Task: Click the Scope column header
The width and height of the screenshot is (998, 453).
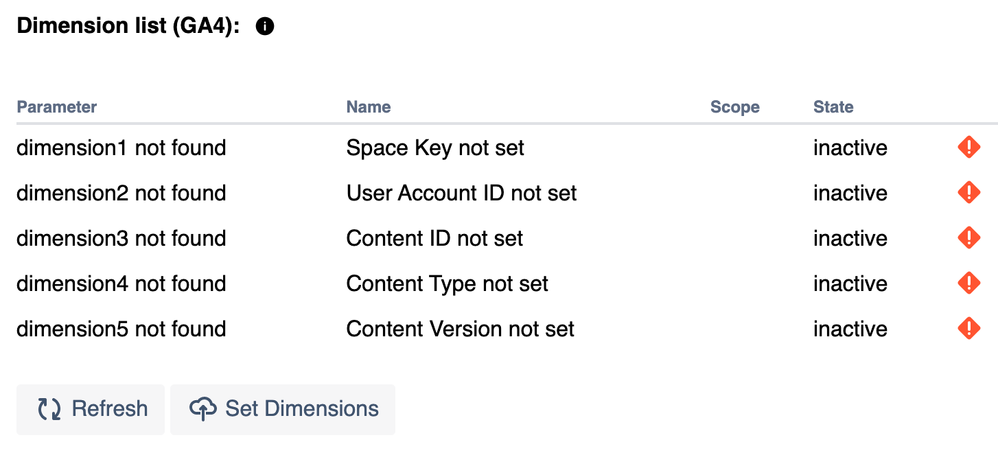Action: coord(735,107)
